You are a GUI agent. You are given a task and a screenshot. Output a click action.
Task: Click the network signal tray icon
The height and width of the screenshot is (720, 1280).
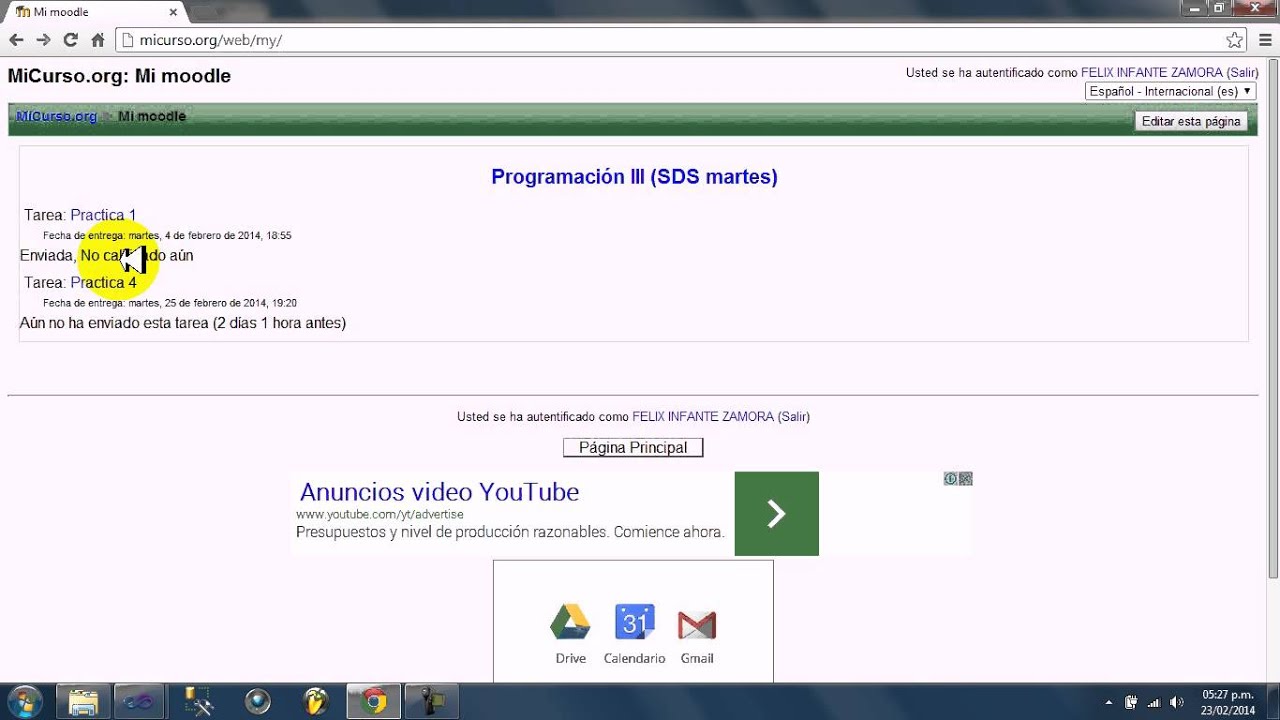(x=1154, y=702)
